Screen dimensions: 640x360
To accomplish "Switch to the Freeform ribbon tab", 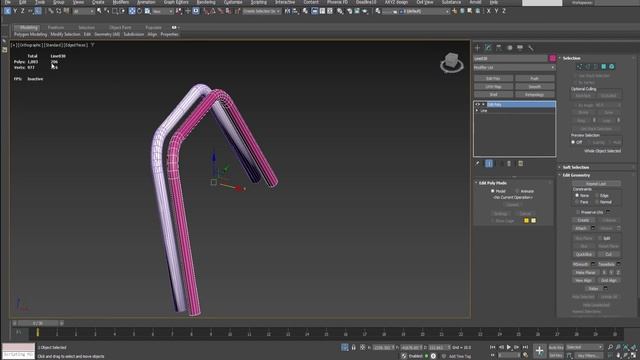I will 56,27.
